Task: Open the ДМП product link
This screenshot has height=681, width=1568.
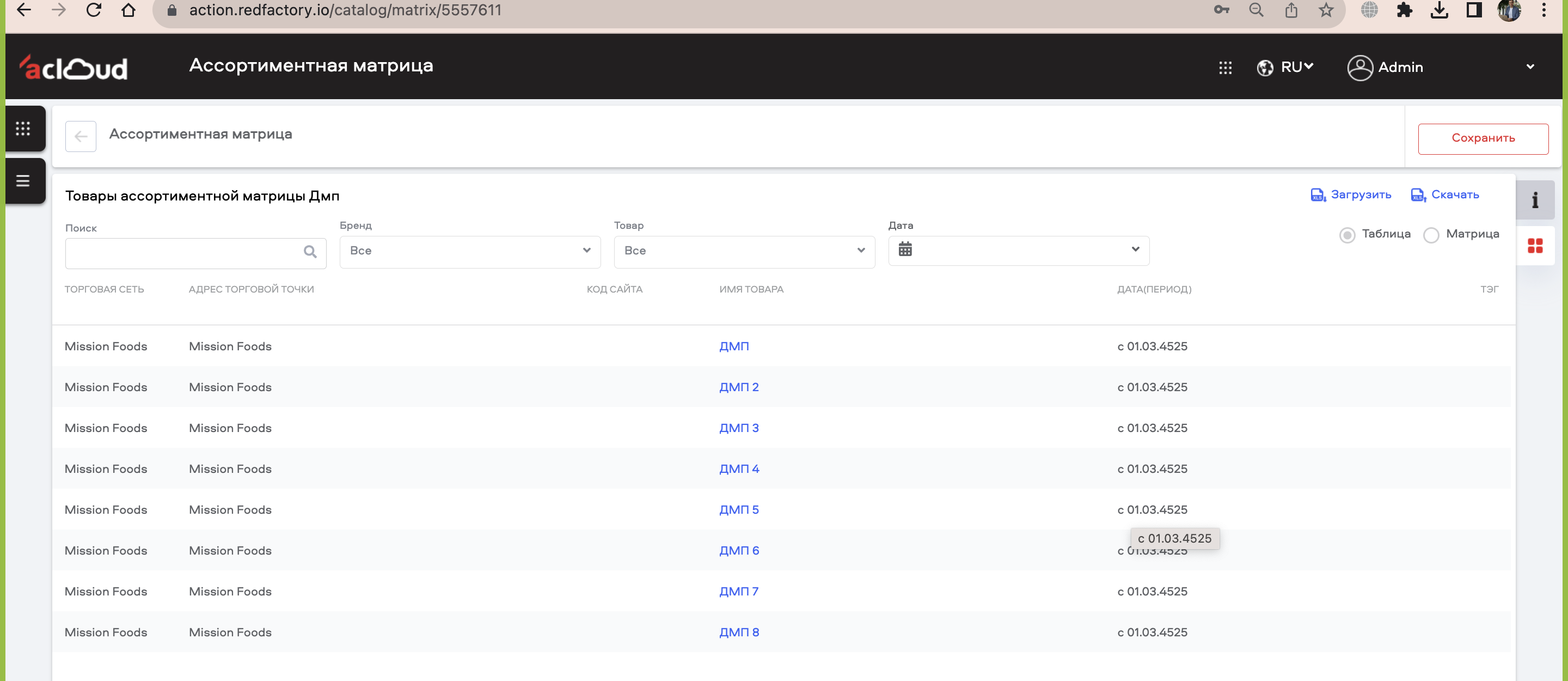Action: (734, 346)
